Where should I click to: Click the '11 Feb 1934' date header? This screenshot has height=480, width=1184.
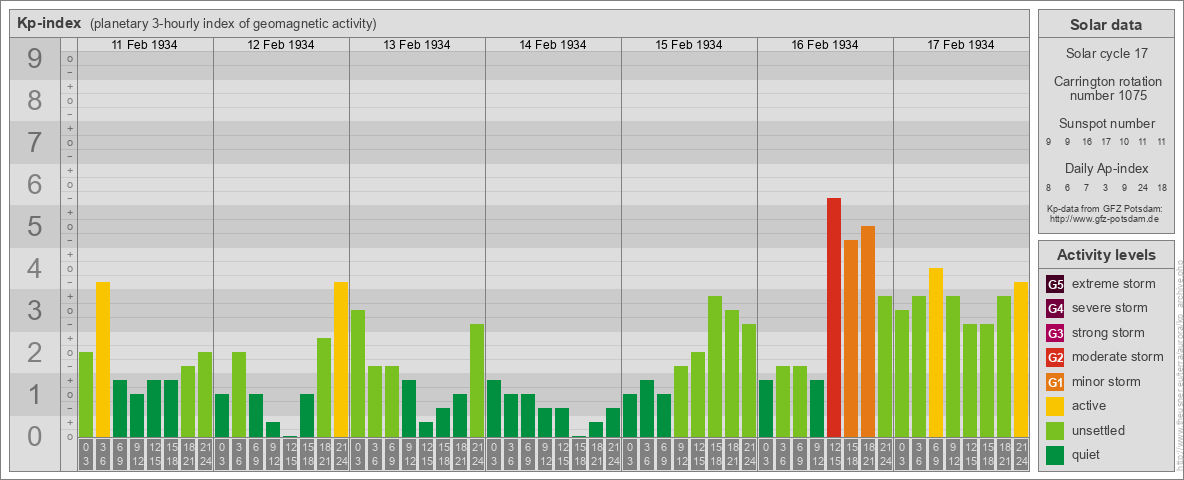click(x=144, y=45)
